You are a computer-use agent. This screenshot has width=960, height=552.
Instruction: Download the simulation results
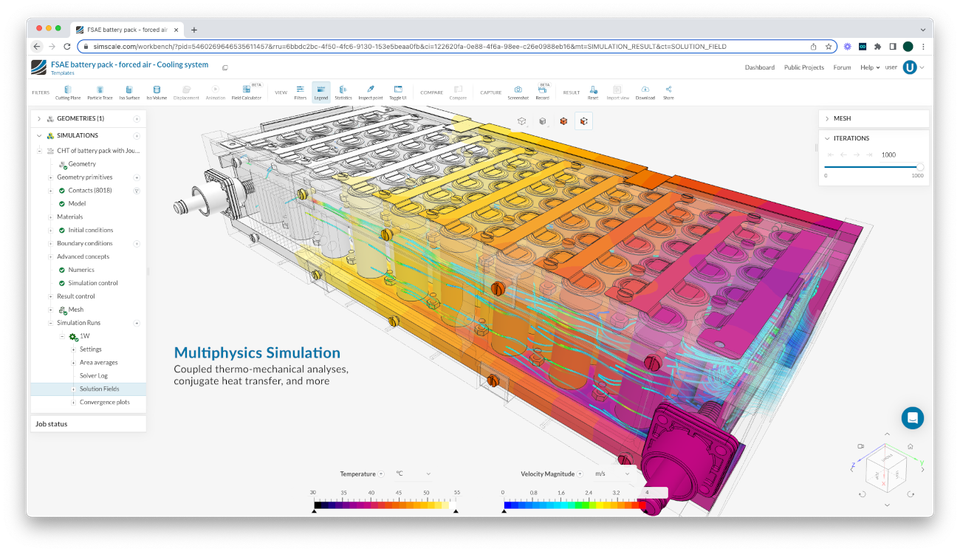click(x=645, y=92)
